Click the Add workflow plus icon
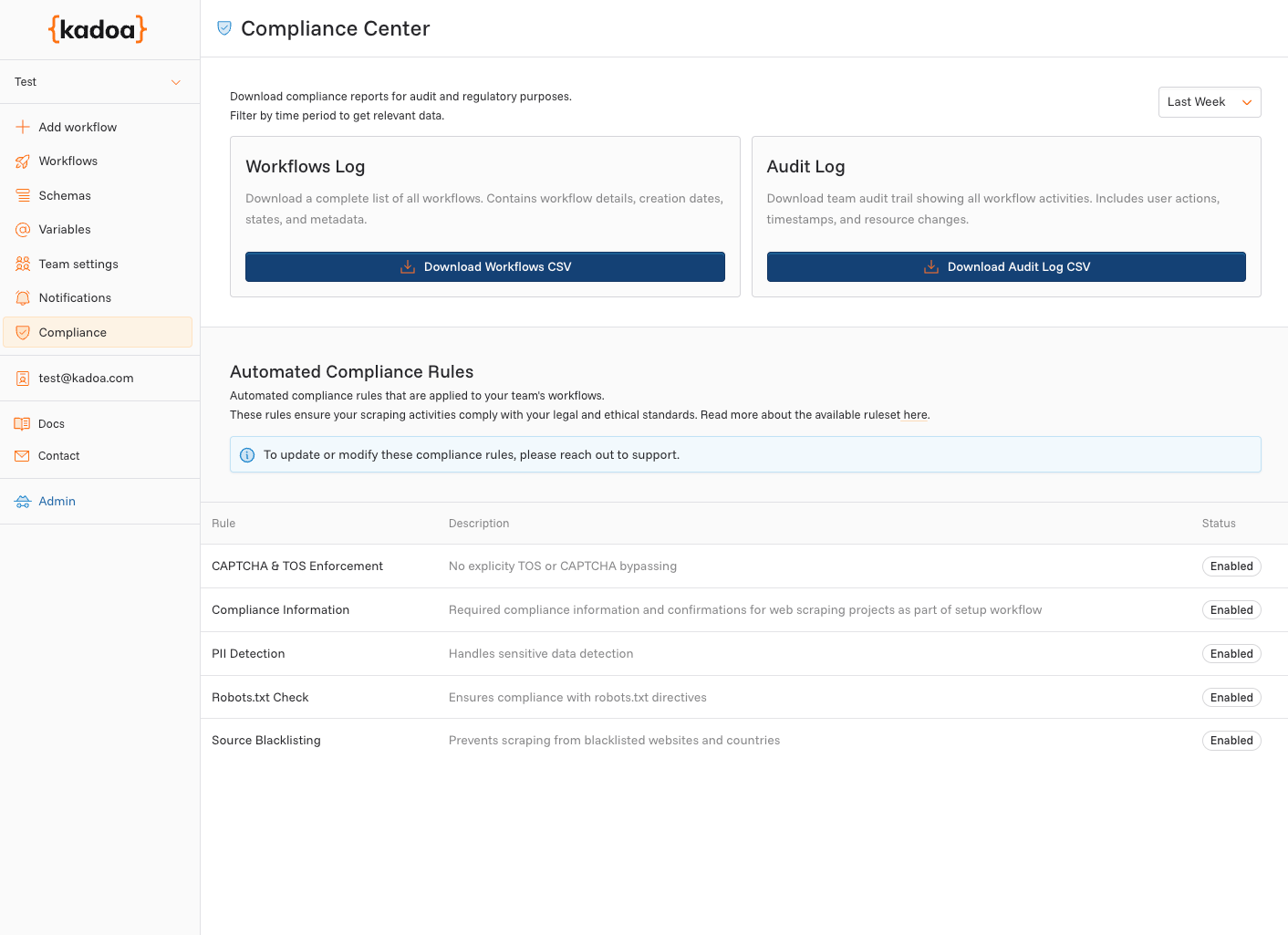The height and width of the screenshot is (935, 1288). 23,127
